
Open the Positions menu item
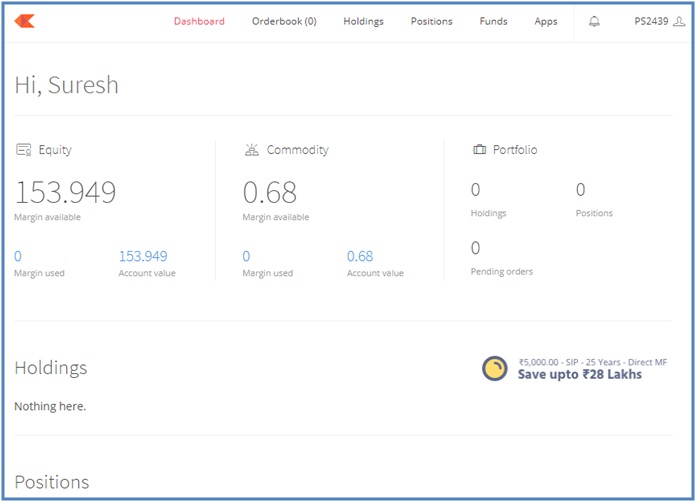[x=431, y=21]
